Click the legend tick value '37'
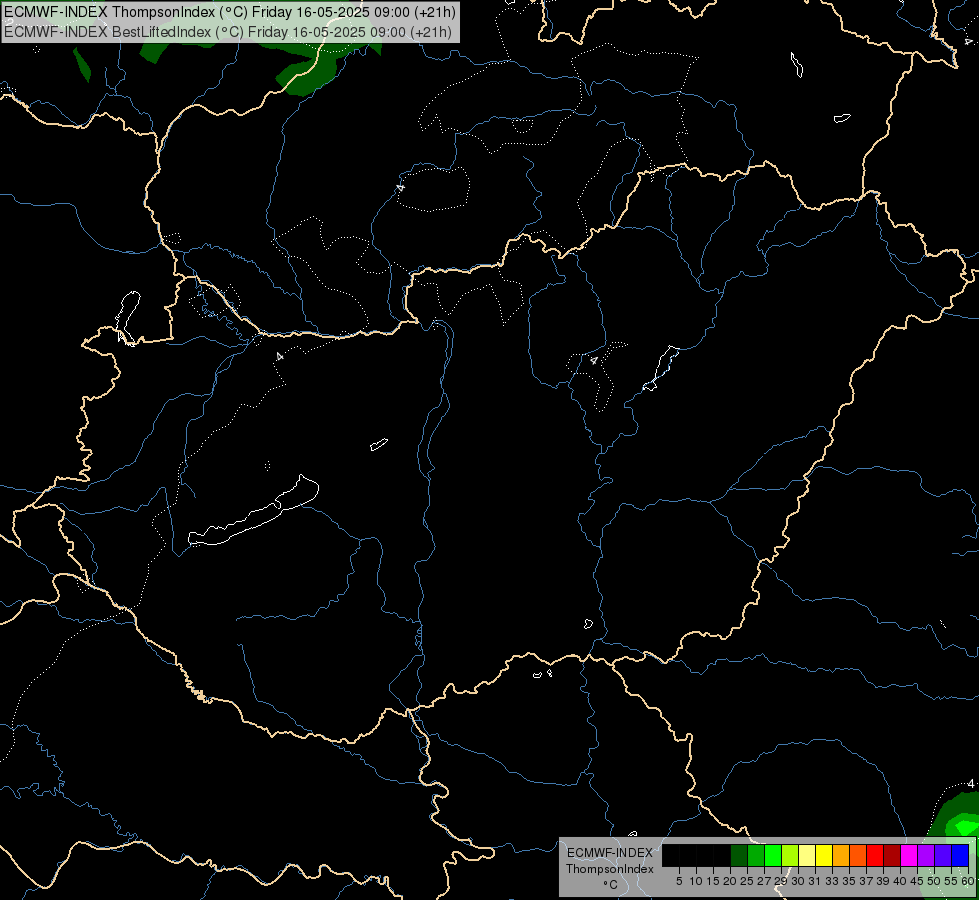Screen dimensions: 979x900 [x=866, y=881]
